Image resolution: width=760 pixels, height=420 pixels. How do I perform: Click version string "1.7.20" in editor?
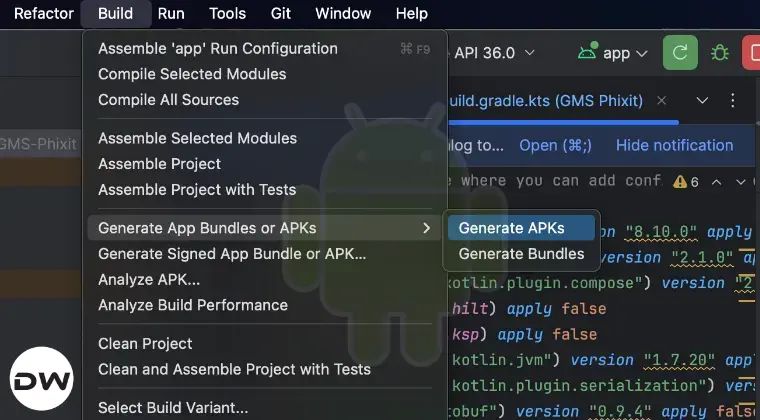tap(679, 360)
